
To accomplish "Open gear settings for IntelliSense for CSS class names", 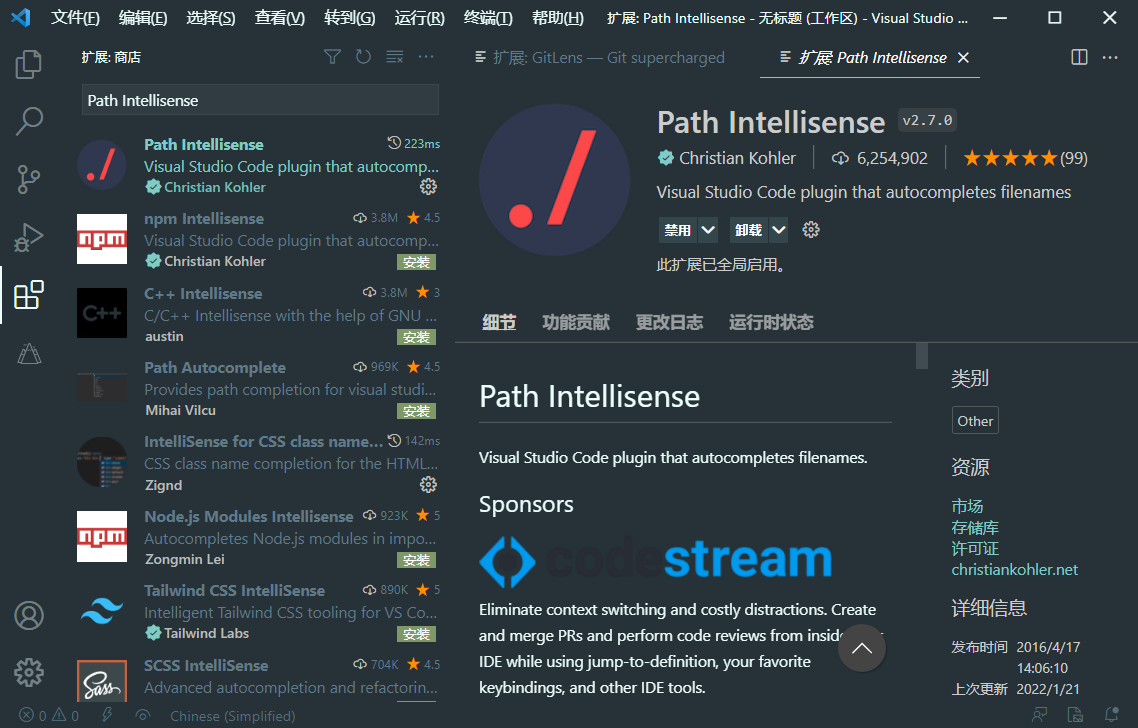I will (428, 484).
